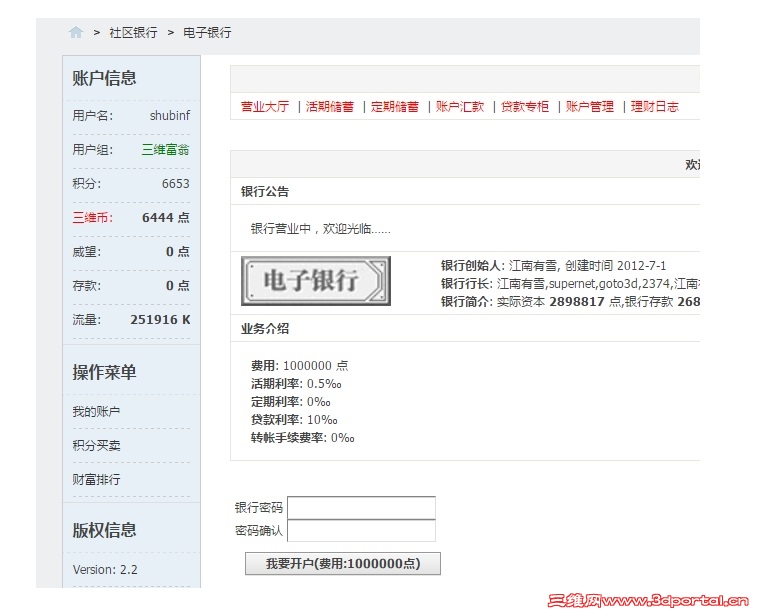Switch to 贷款专柜 tab
Image resolution: width=768 pixels, height=614 pixels.
click(525, 107)
